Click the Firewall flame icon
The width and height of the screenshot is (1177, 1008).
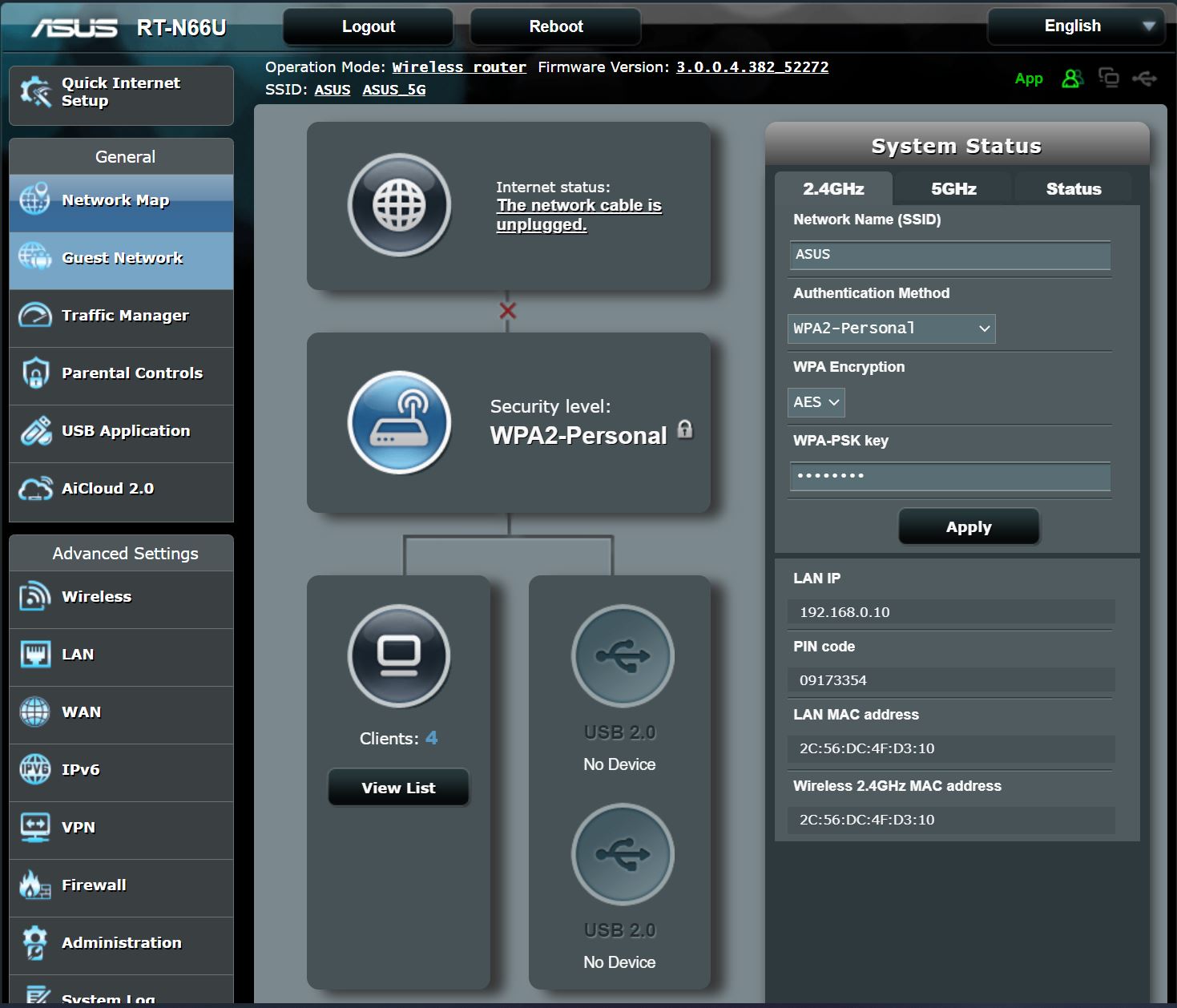(35, 885)
